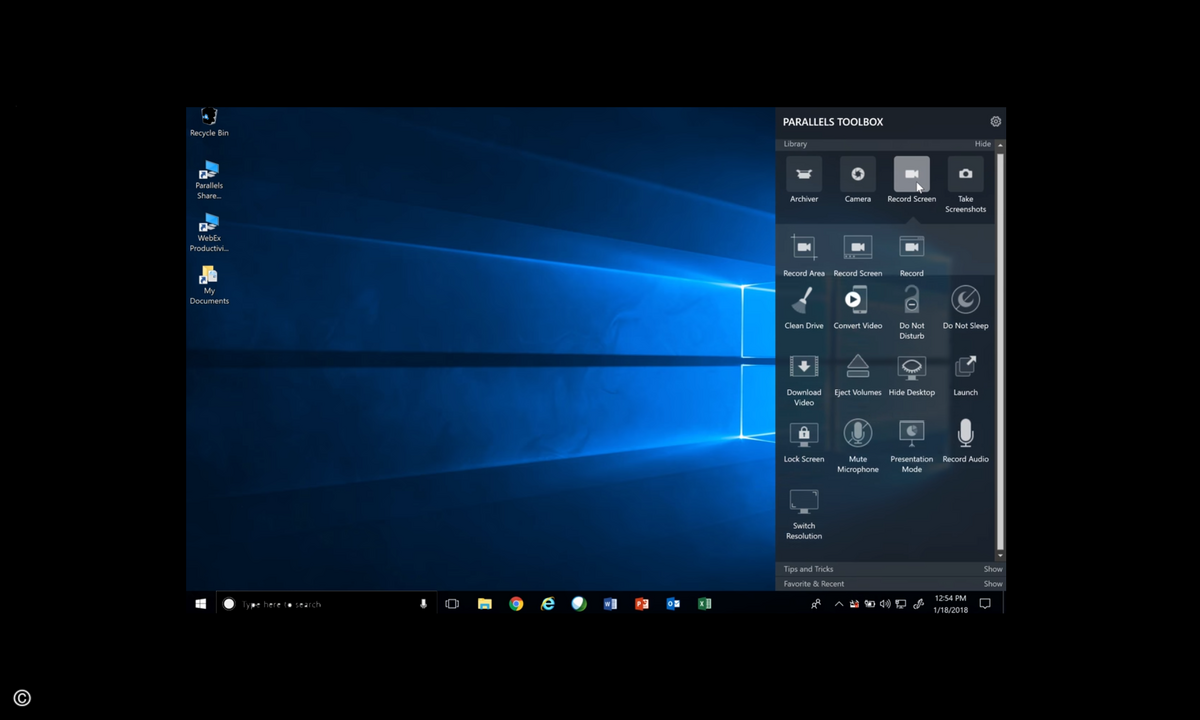1200x720 pixels.
Task: Expand the hidden system tray icons chevron
Action: click(x=839, y=604)
